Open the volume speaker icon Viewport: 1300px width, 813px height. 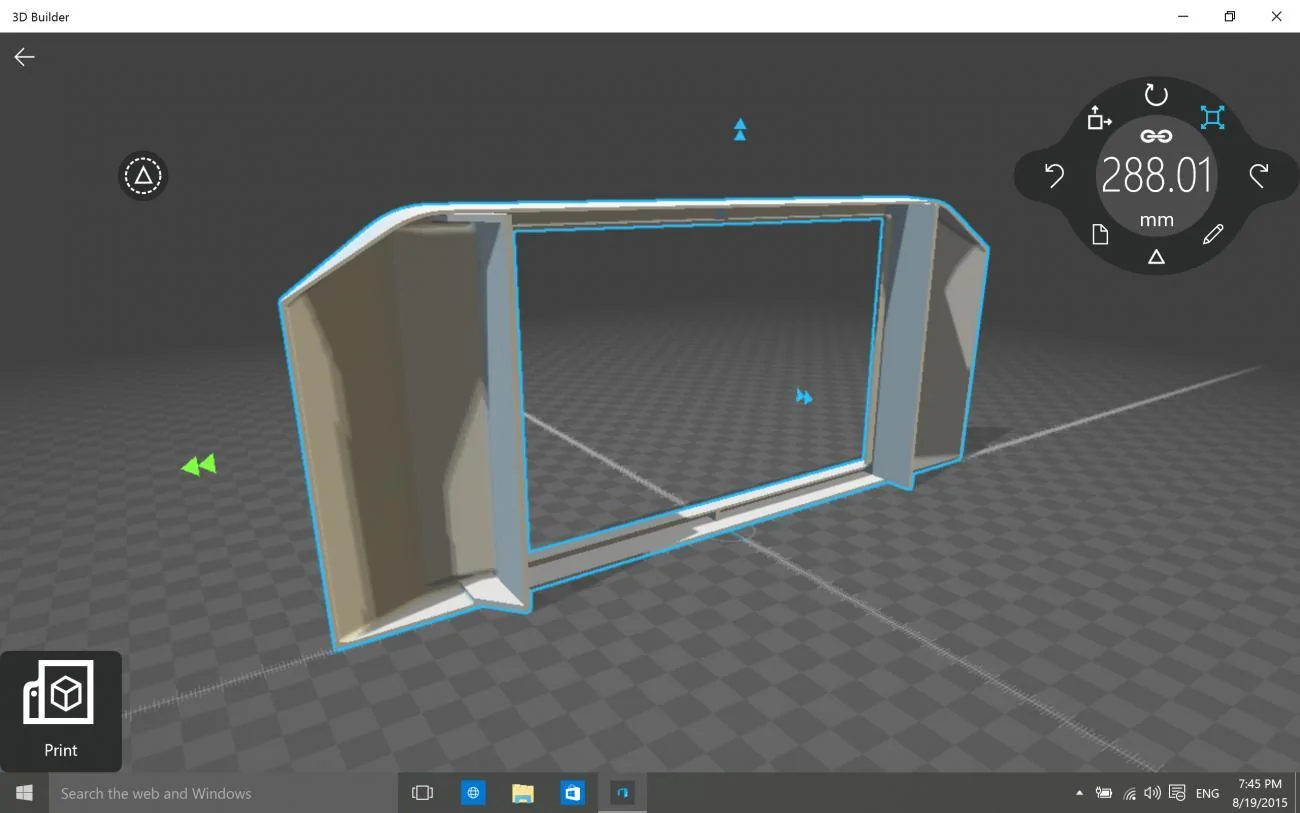[x=1152, y=793]
